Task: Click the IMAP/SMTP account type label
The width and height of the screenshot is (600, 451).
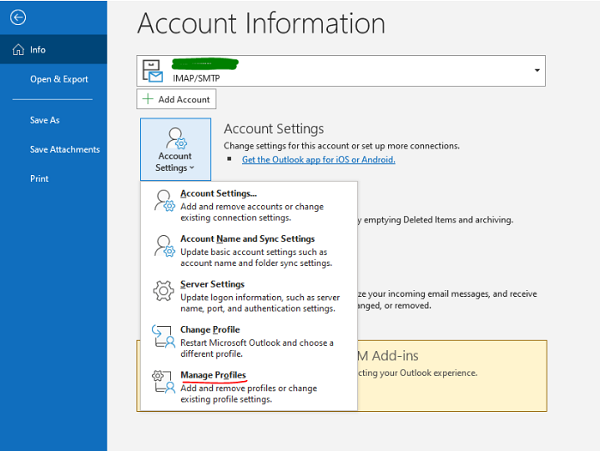Action: (196, 78)
